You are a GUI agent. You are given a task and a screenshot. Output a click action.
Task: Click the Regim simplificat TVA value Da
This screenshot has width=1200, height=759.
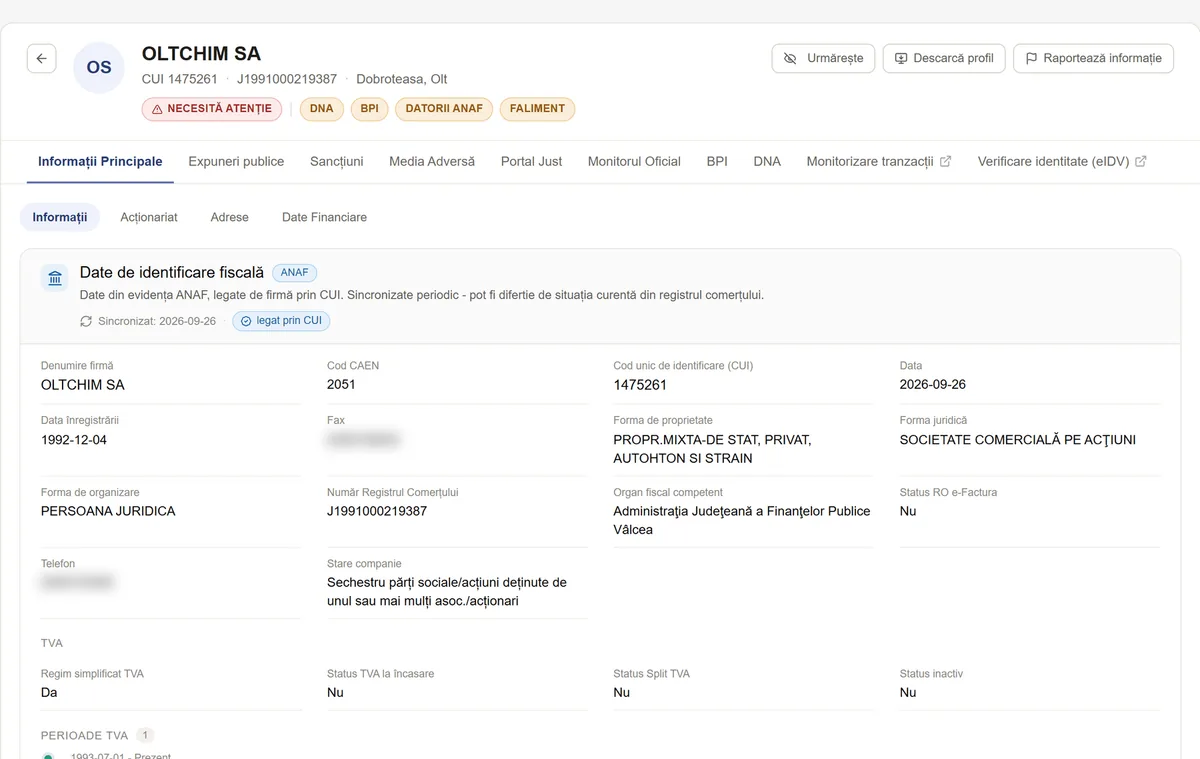pyautogui.click(x=49, y=693)
